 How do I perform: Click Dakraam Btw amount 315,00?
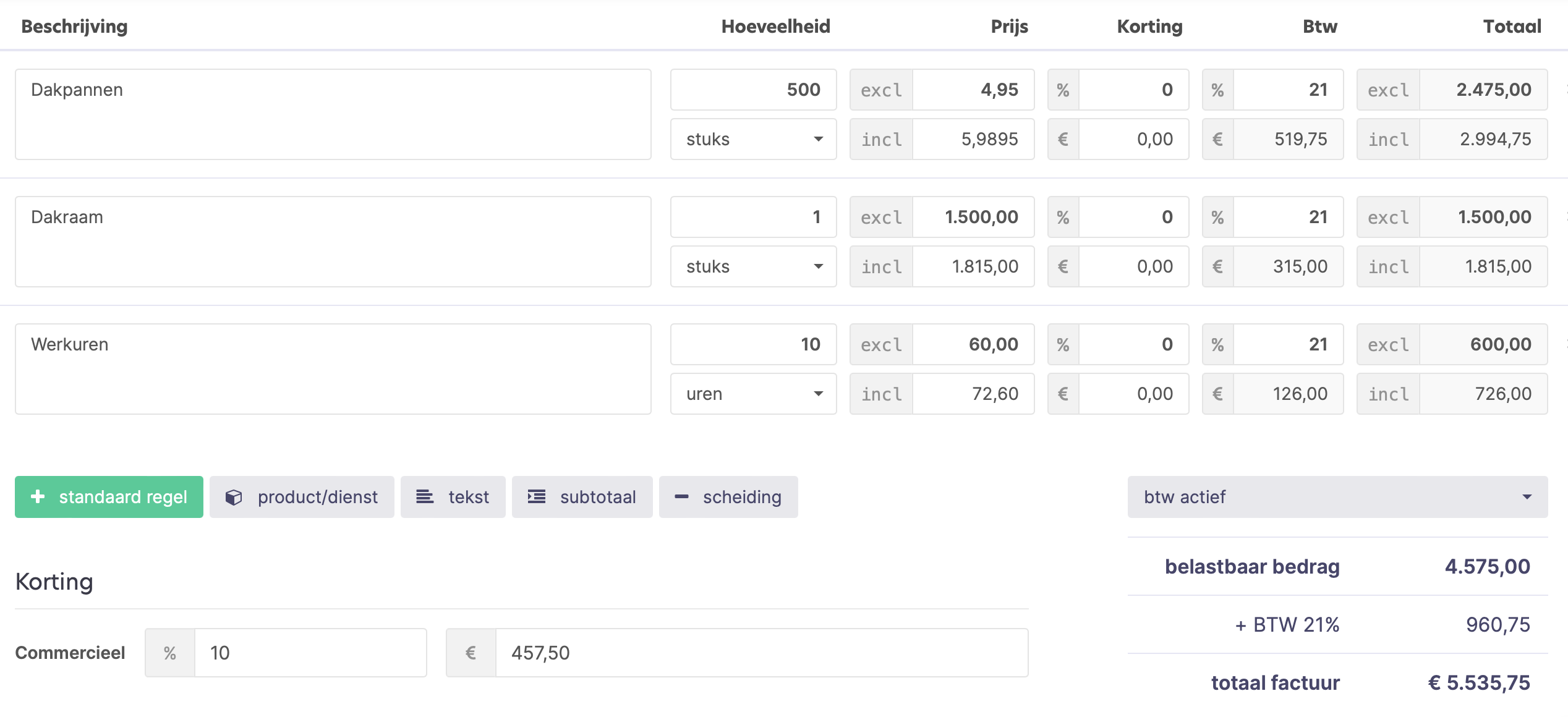tap(1289, 267)
